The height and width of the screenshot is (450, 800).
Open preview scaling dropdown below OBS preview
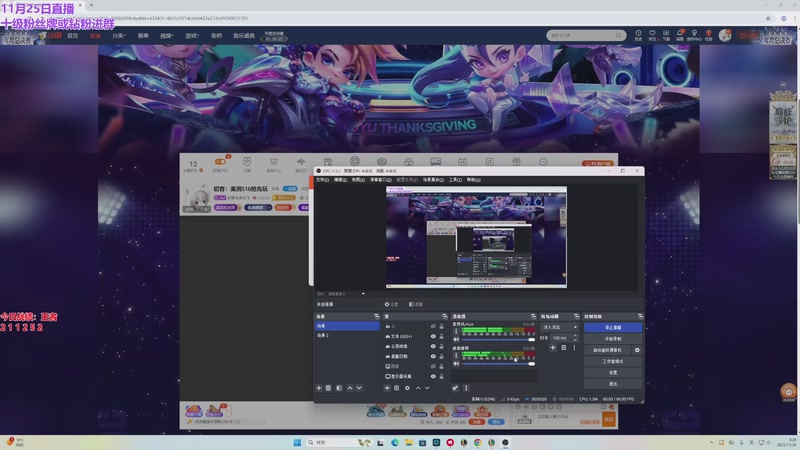coord(363,294)
